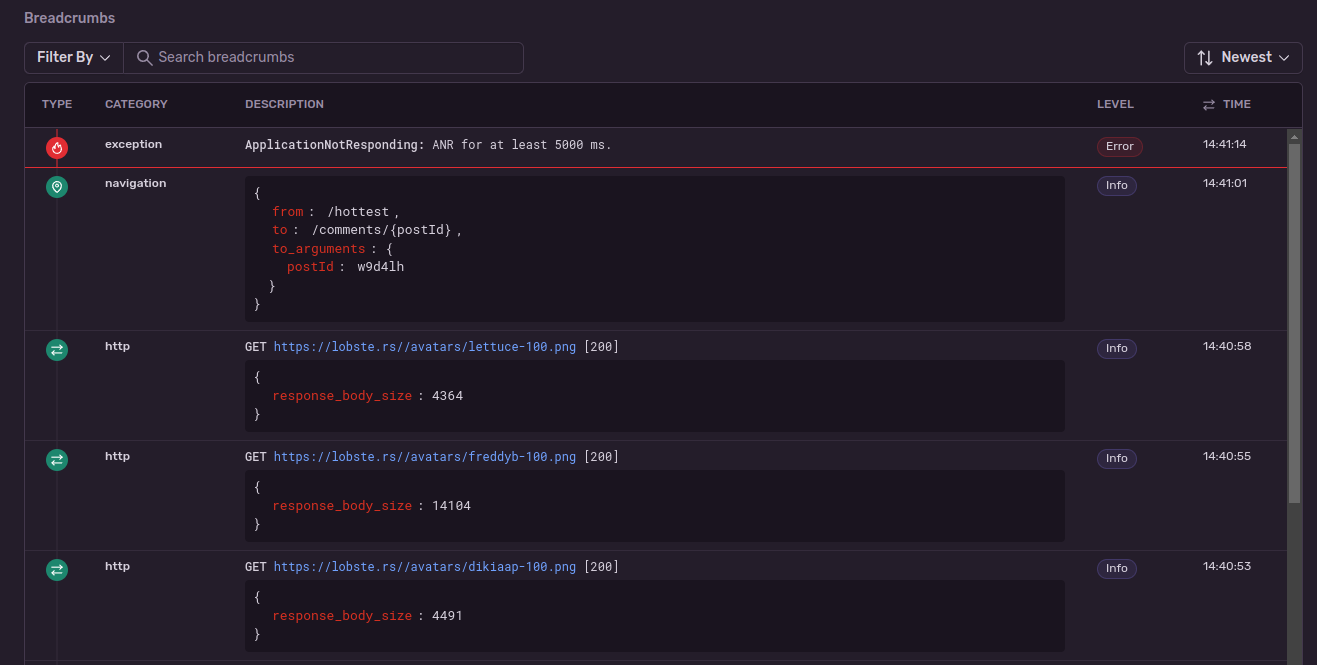Click the TYPE column header
Image resolution: width=1317 pixels, height=665 pixels.
(57, 104)
